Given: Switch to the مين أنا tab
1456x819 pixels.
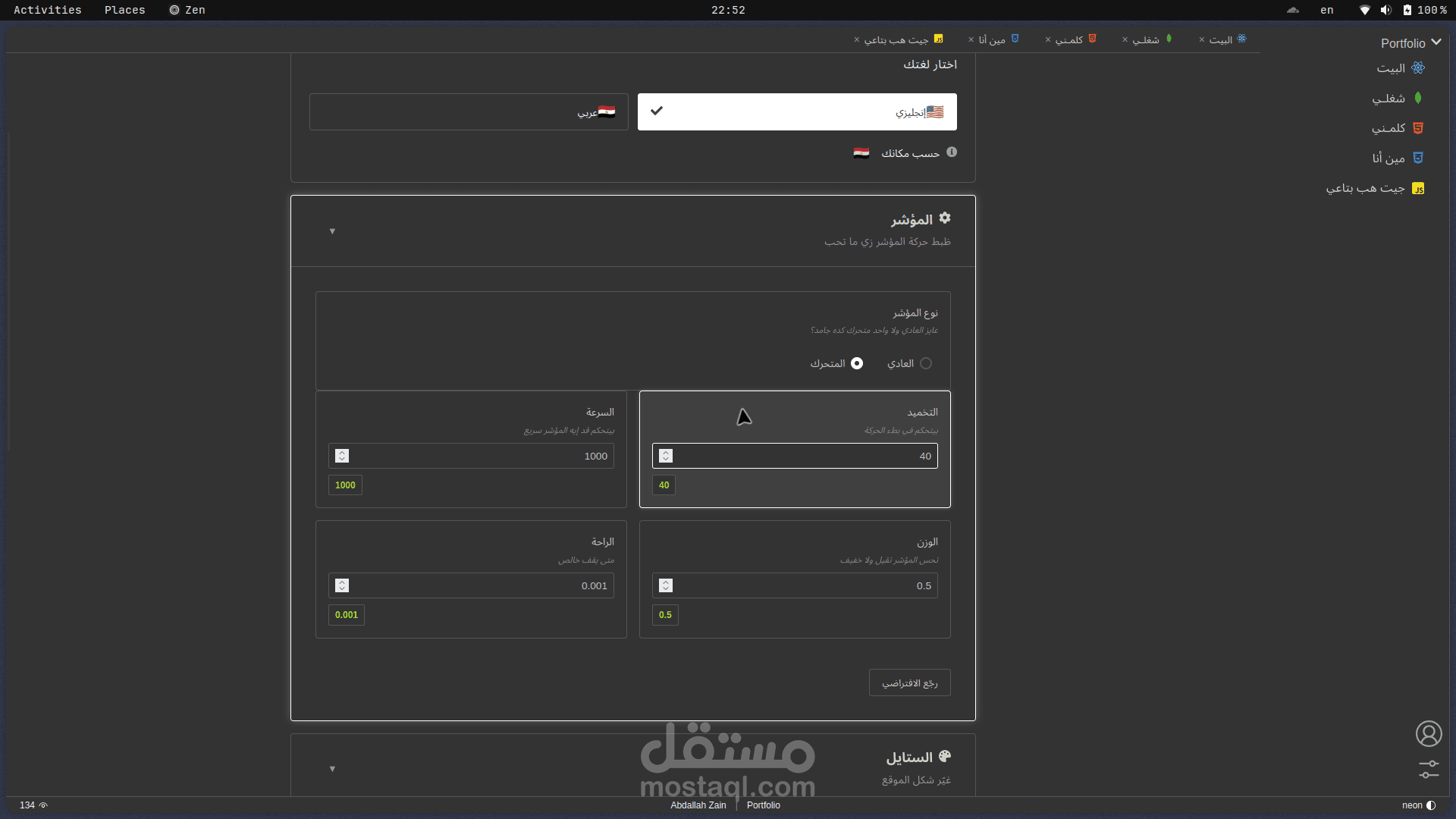Looking at the screenshot, I should [992, 40].
